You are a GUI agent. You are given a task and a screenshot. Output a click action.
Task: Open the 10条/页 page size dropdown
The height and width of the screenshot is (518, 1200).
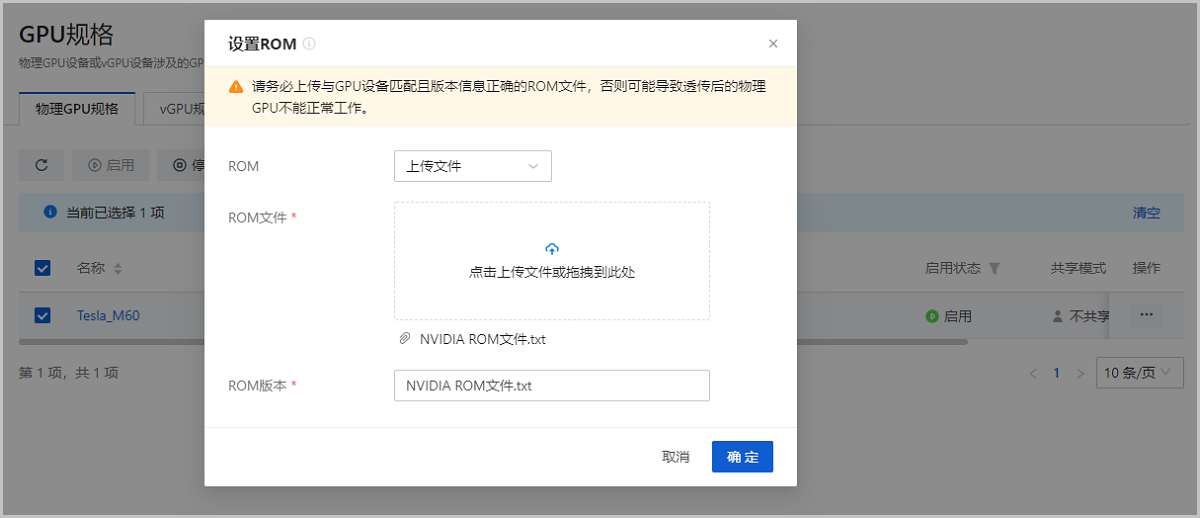pyautogui.click(x=1139, y=373)
